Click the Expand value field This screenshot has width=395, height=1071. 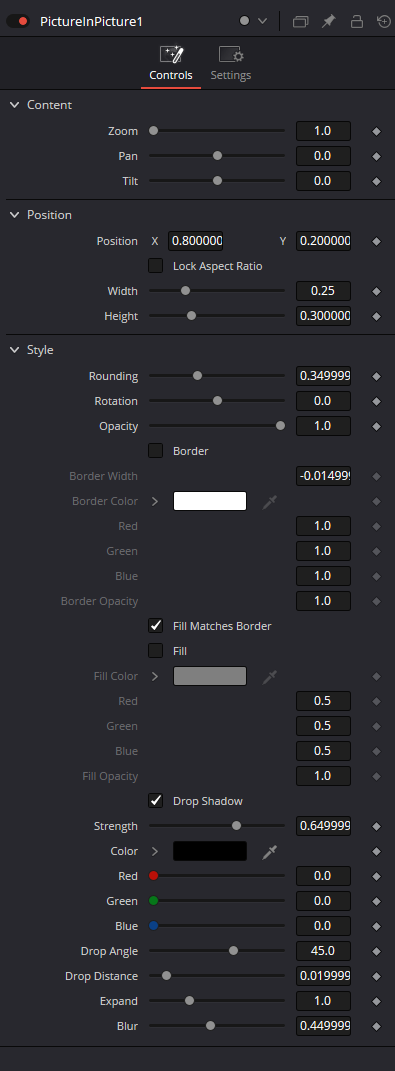pyautogui.click(x=323, y=1001)
